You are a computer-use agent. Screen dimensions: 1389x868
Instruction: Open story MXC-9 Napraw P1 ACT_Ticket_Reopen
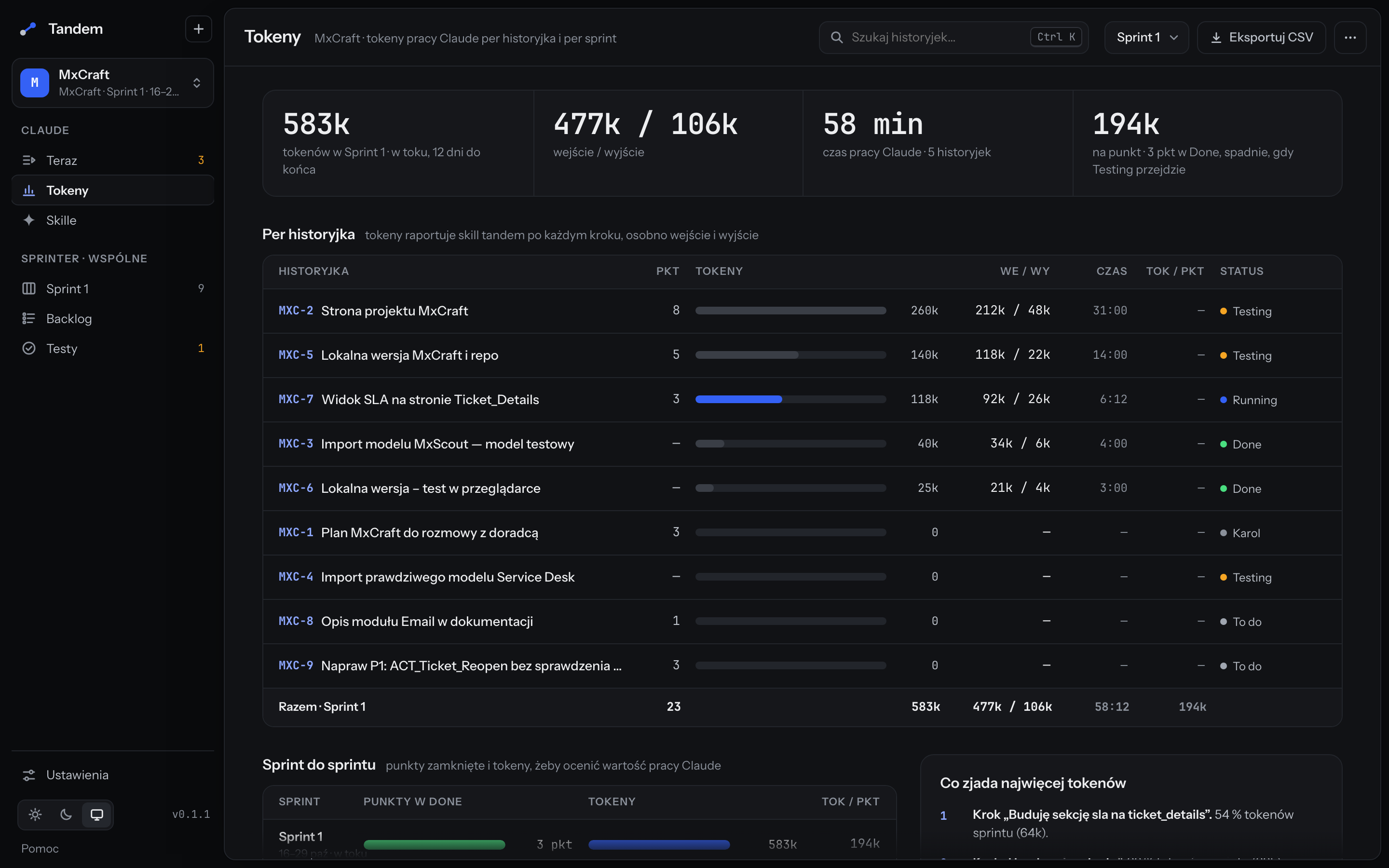point(802,665)
